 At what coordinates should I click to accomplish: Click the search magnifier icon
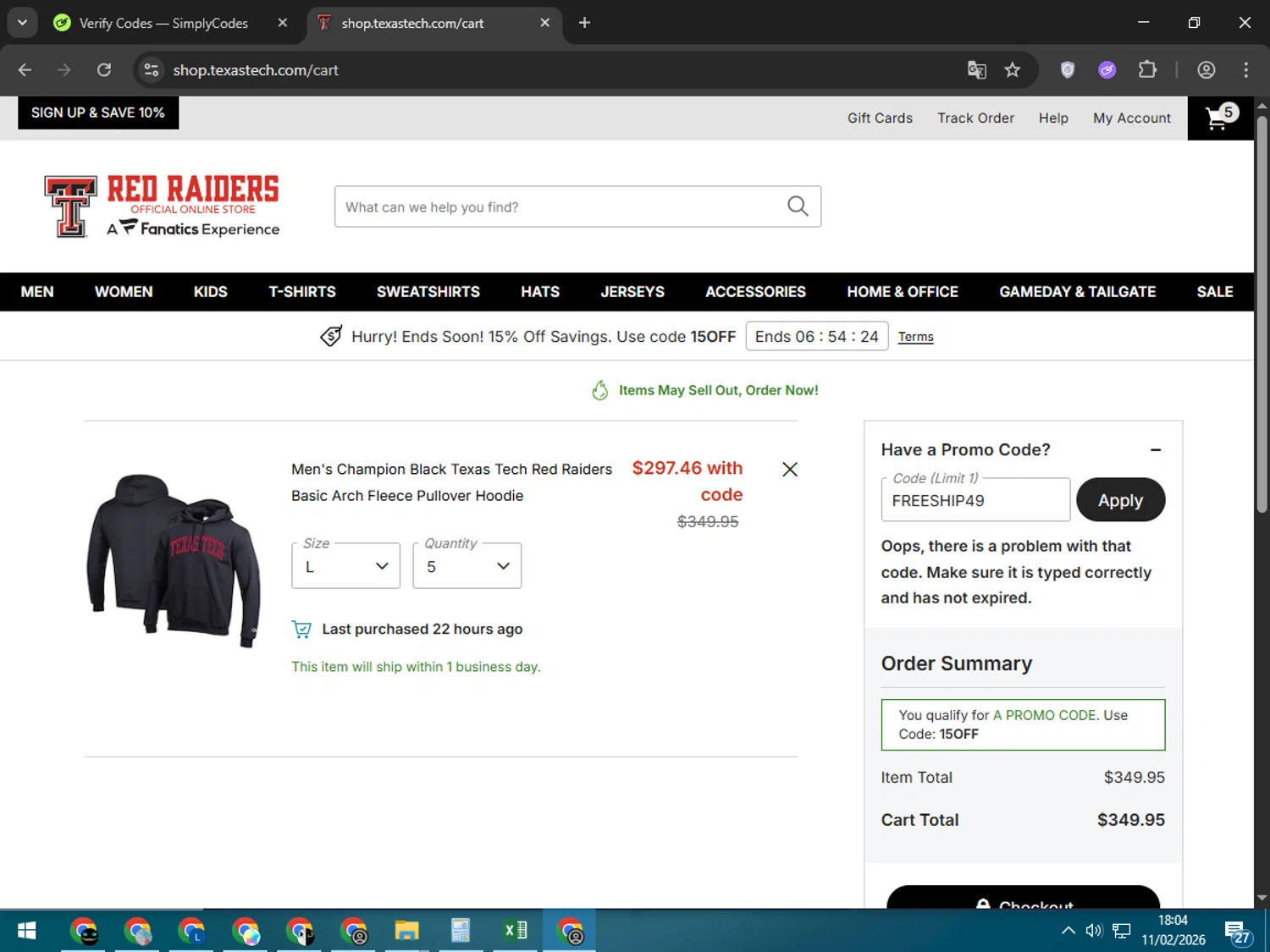[x=798, y=206]
